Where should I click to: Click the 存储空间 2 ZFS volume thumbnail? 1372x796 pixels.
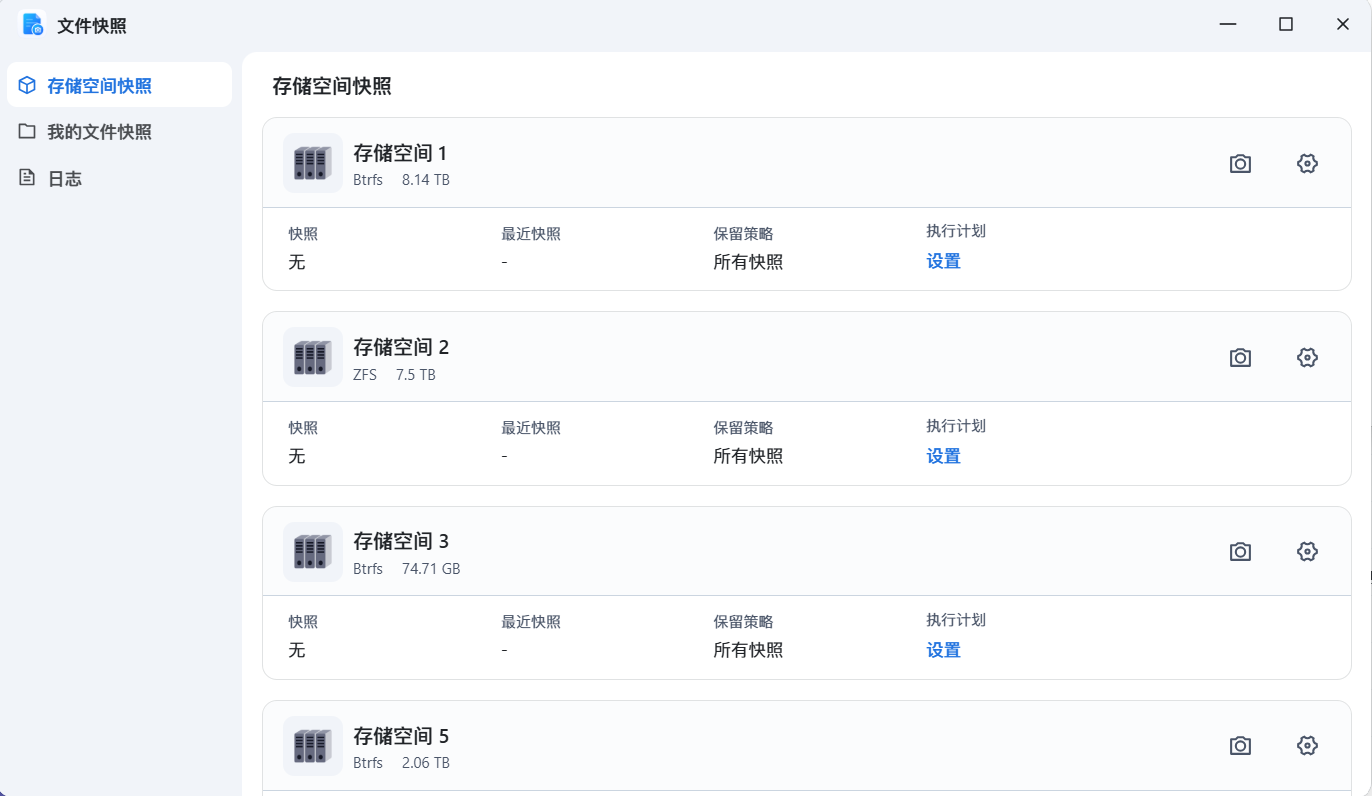[x=313, y=357]
